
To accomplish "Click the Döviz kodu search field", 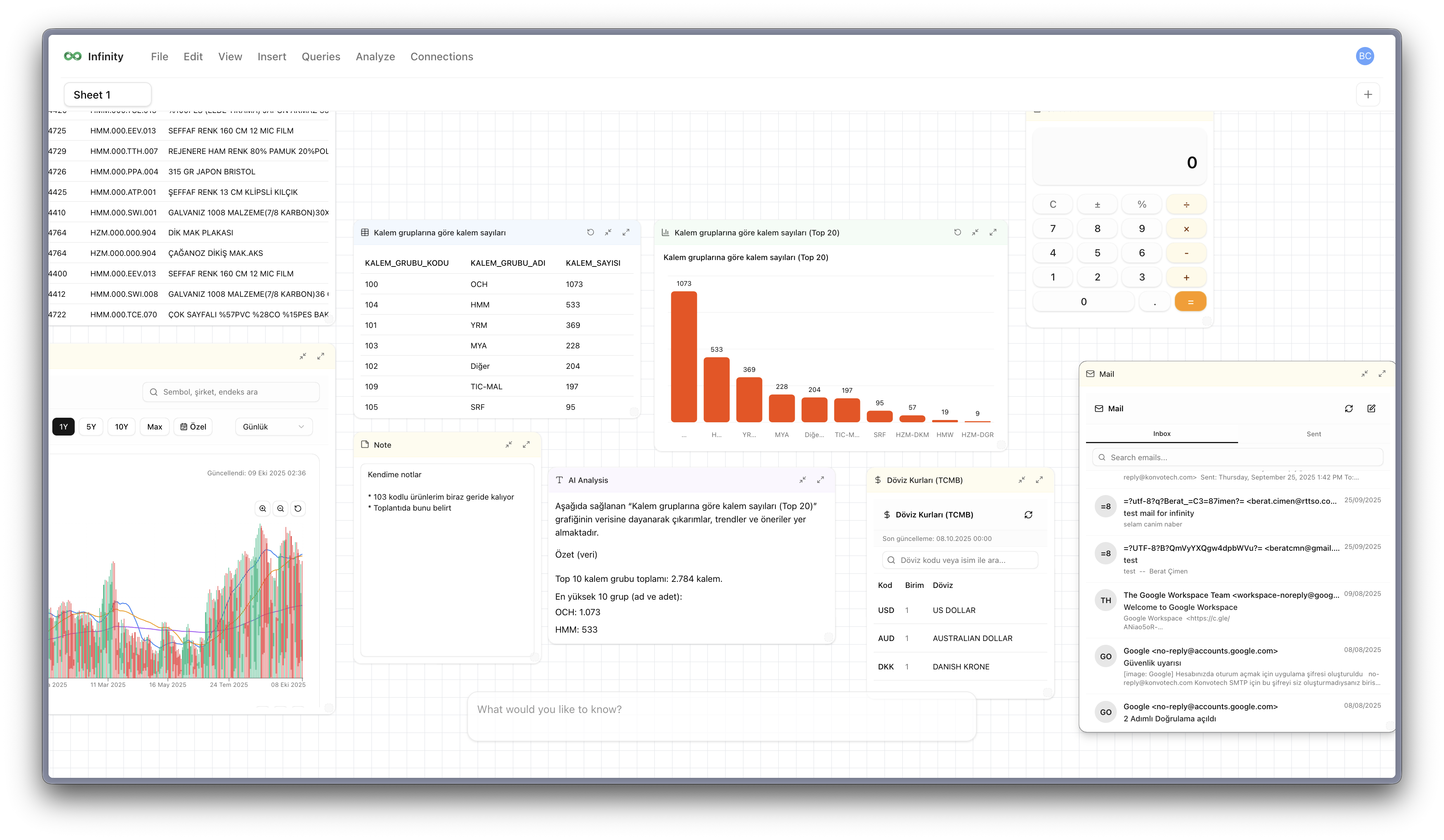I will [x=960, y=560].
